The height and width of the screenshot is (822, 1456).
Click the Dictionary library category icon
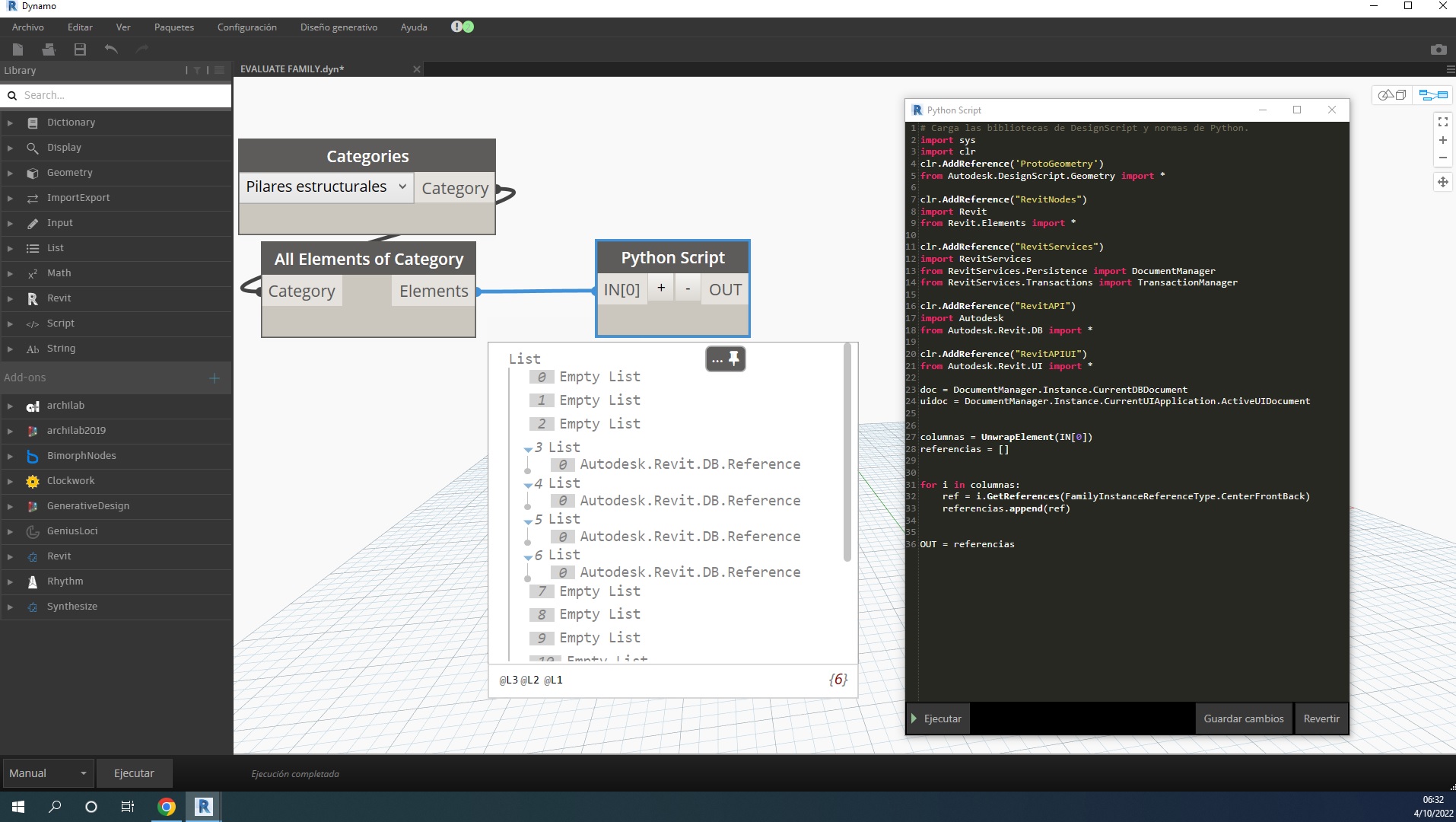33,123
